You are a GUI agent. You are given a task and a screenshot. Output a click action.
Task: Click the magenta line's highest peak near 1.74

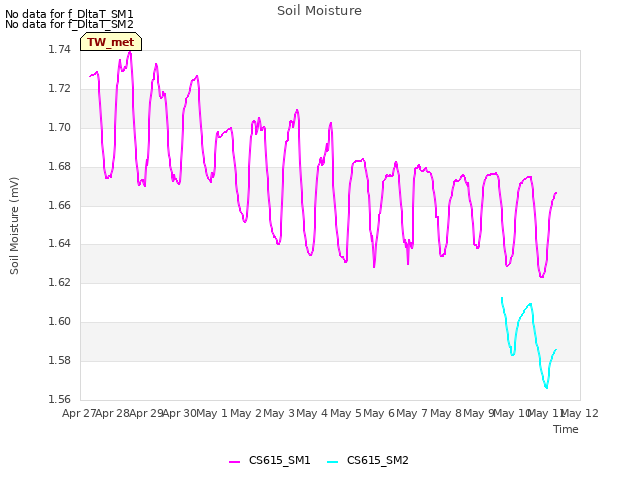[130, 52]
